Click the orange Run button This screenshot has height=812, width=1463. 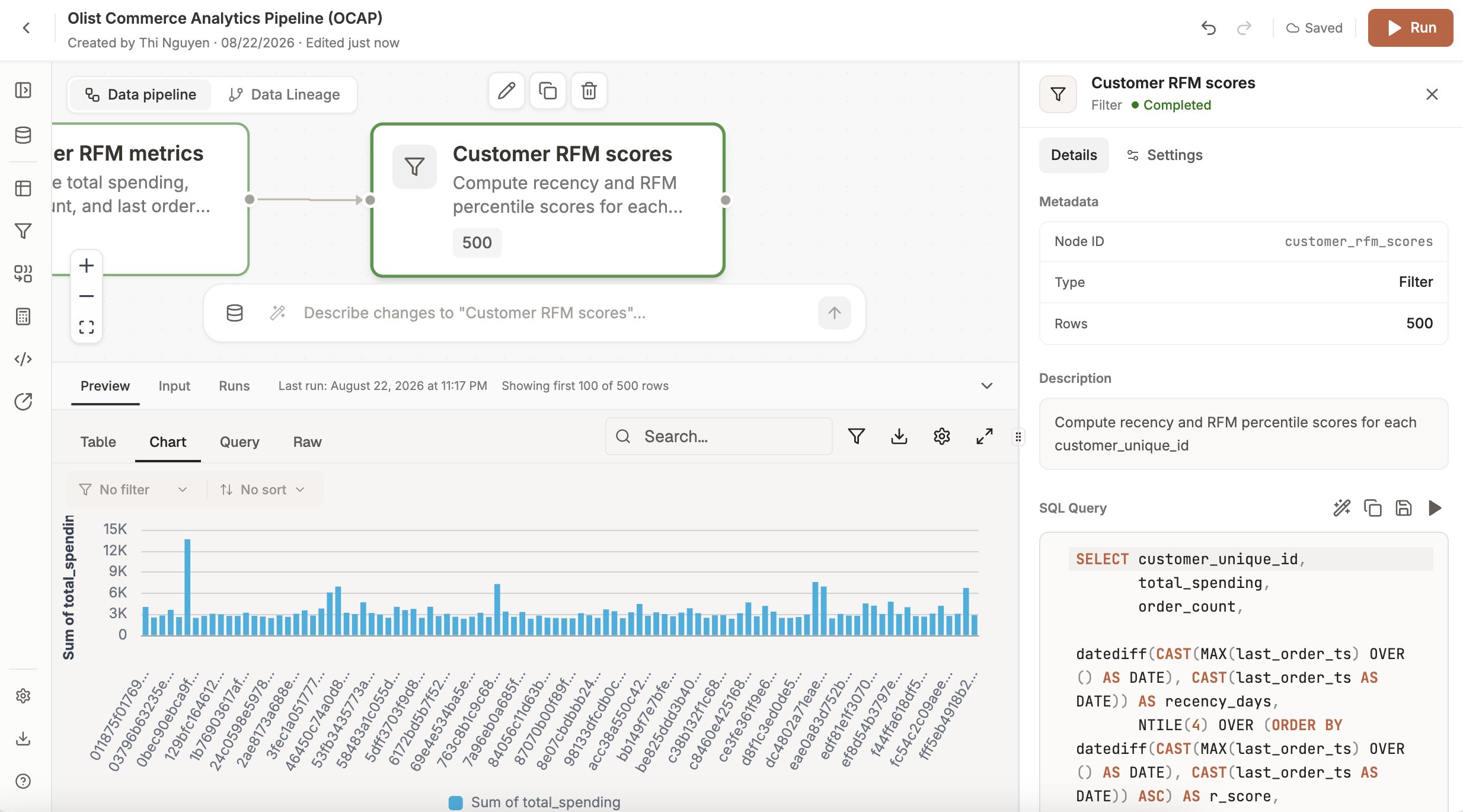click(x=1410, y=28)
